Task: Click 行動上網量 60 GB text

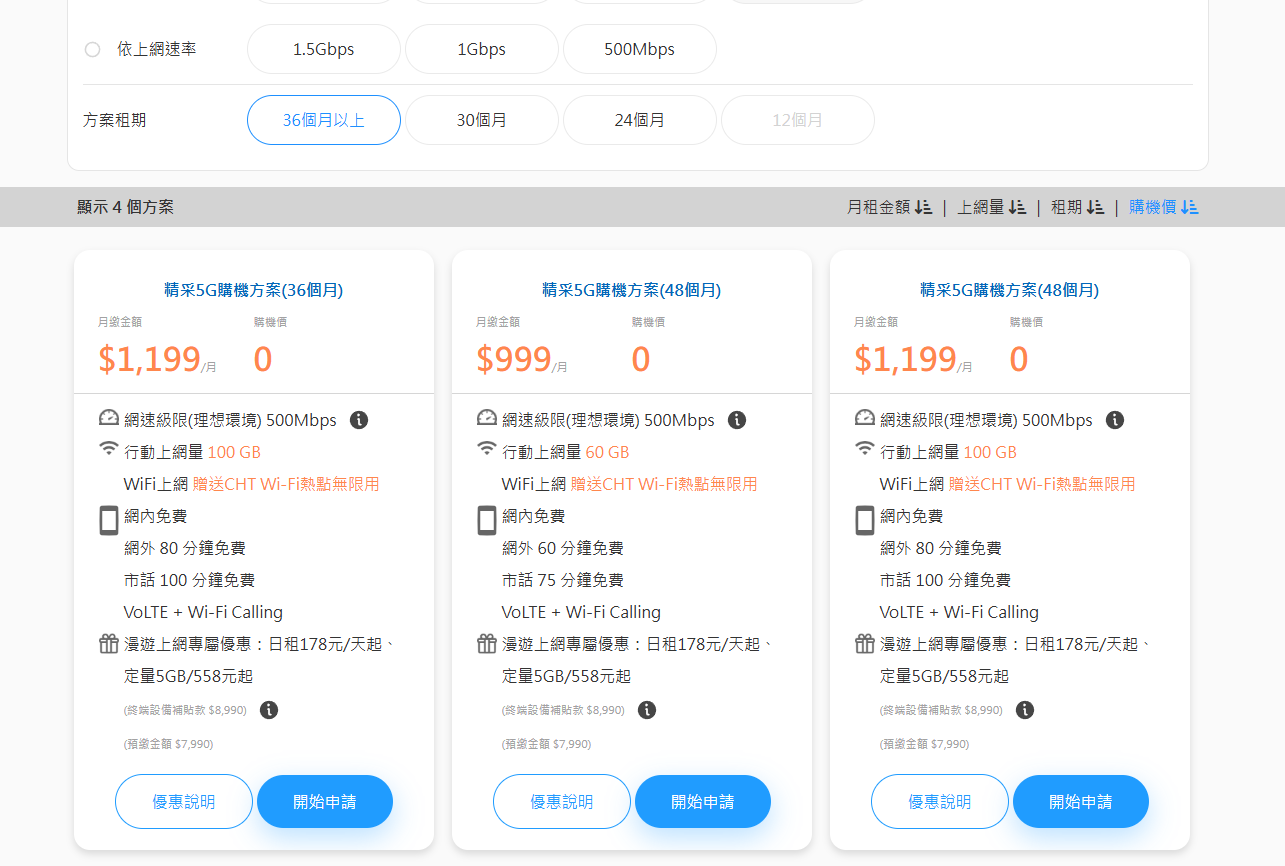Action: [x=566, y=452]
